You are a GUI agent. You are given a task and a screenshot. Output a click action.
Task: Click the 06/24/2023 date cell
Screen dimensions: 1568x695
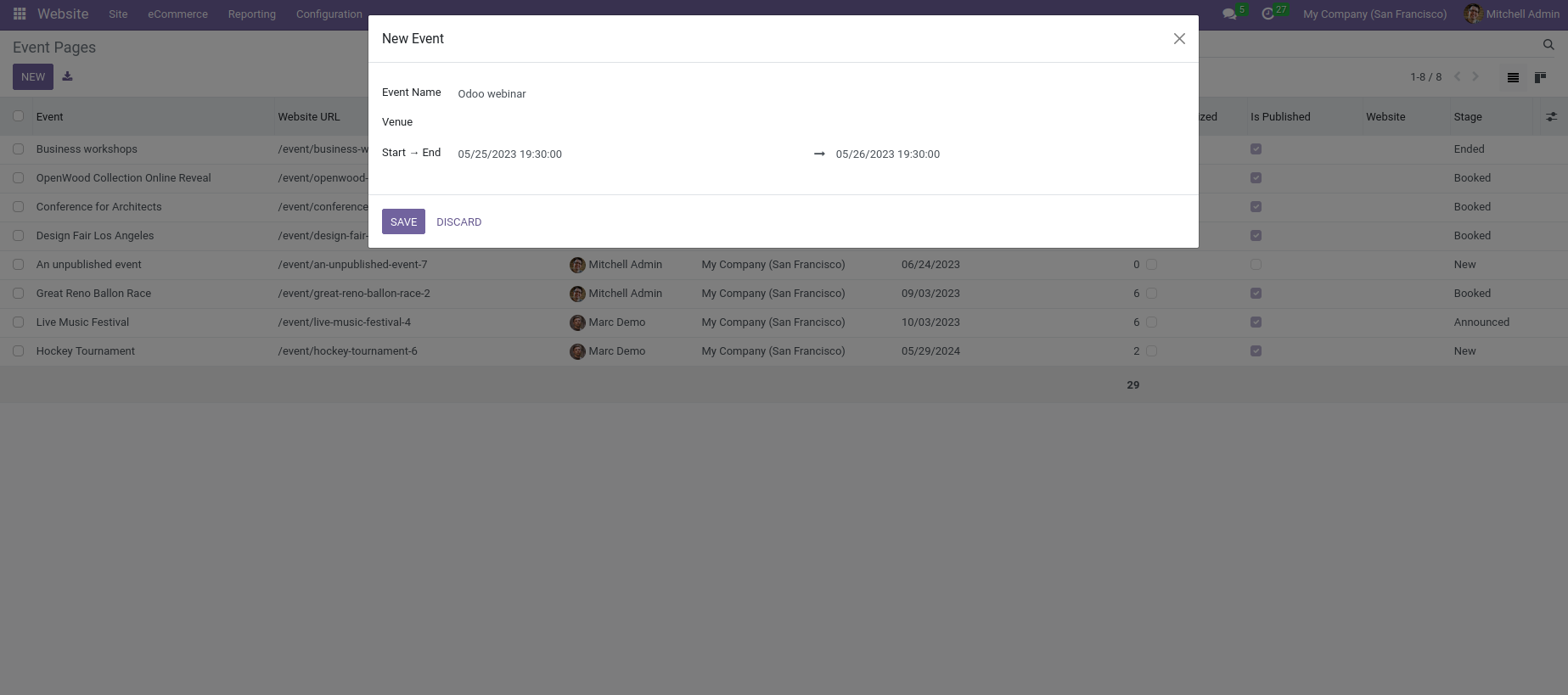click(x=930, y=265)
